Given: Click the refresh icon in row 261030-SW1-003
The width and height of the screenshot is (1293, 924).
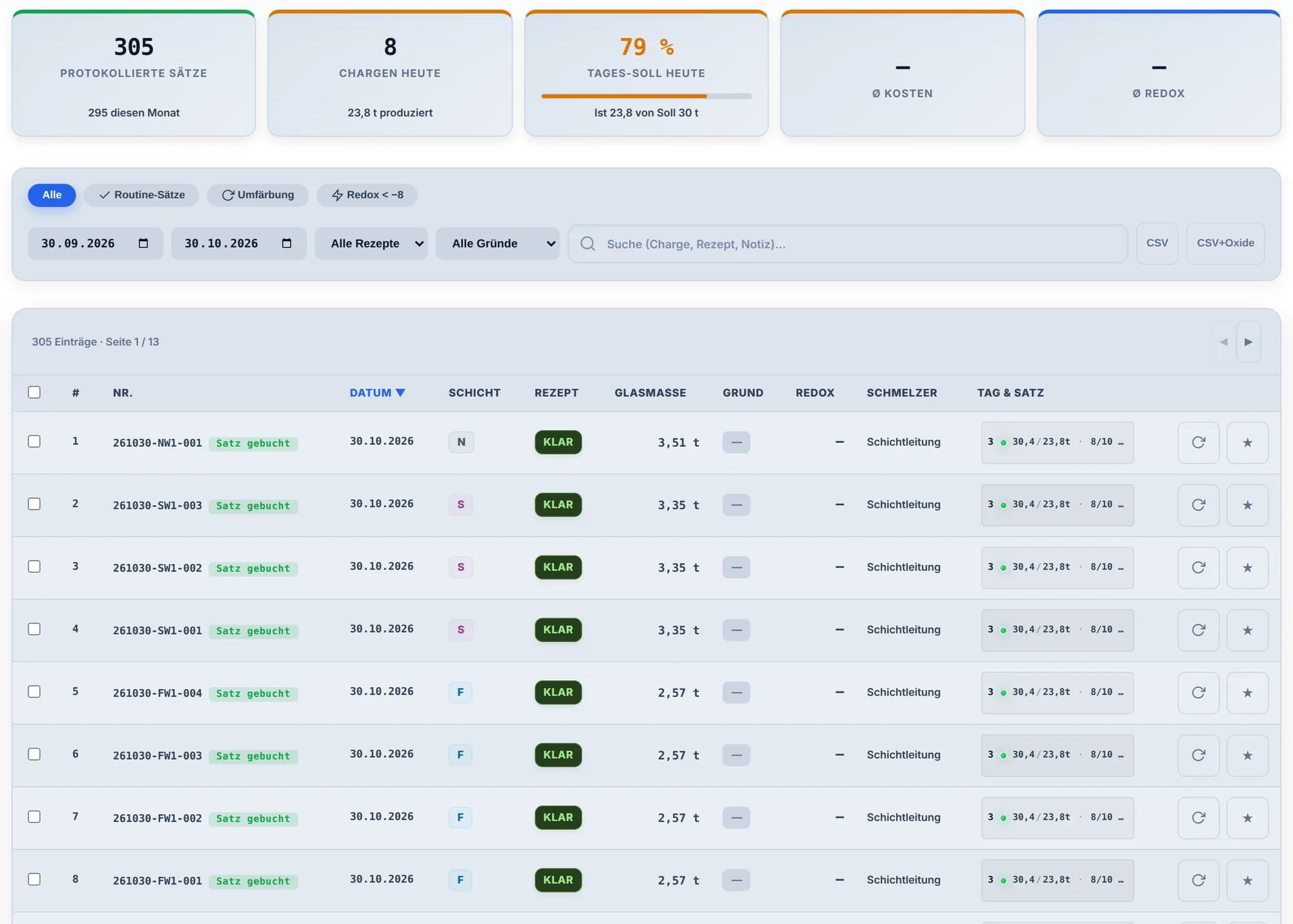Looking at the screenshot, I should [1198, 505].
